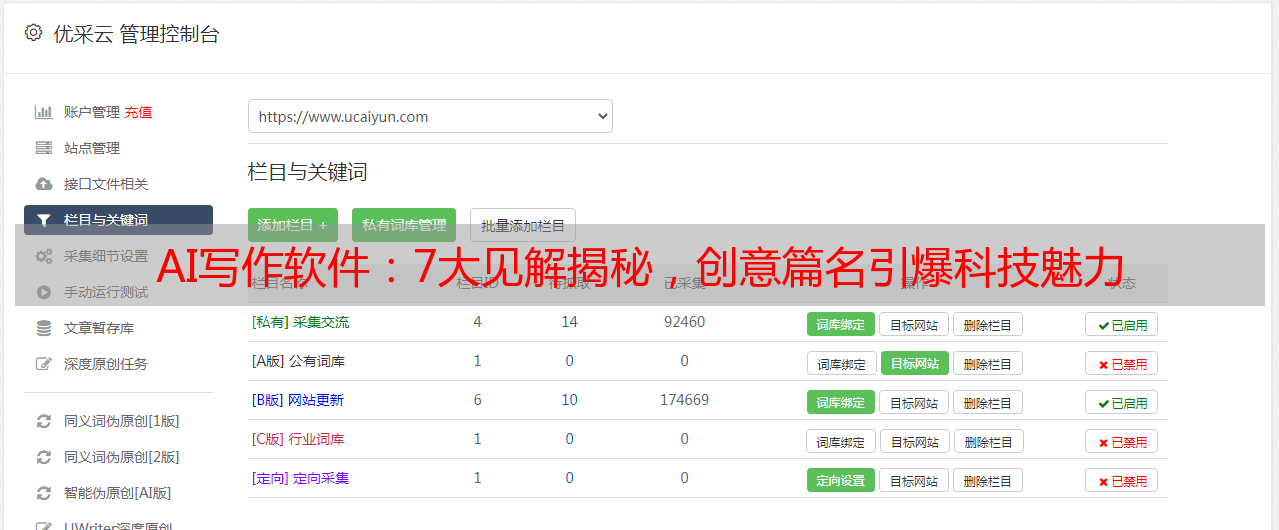Click the red 充值 link
Screen dimensions: 1279x530
coord(138,112)
